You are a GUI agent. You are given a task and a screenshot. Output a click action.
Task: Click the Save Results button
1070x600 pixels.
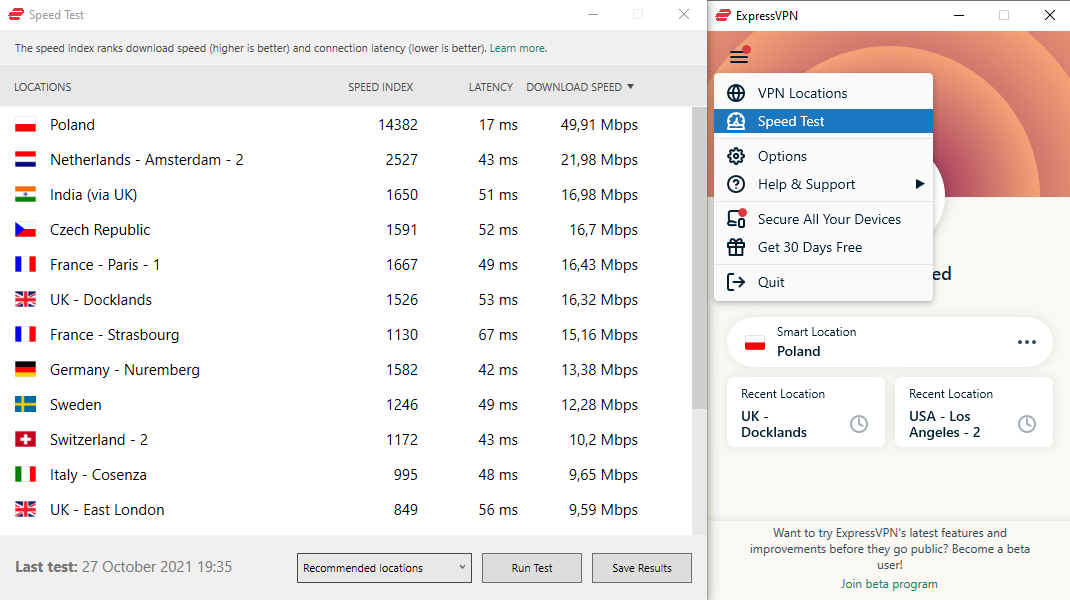(x=641, y=568)
